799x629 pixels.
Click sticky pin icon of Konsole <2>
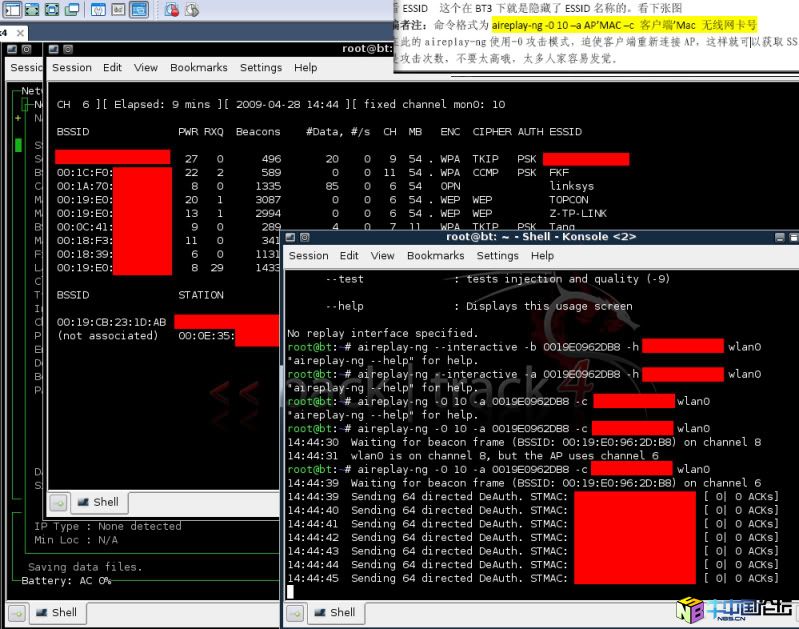(x=305, y=237)
